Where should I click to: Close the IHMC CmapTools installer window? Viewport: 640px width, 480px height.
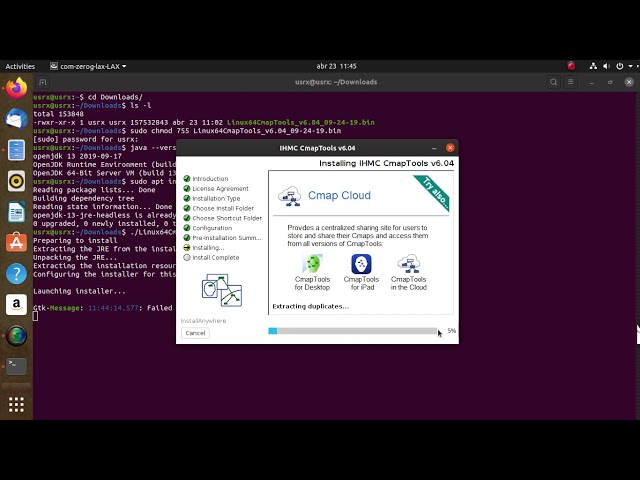pyautogui.click(x=450, y=148)
